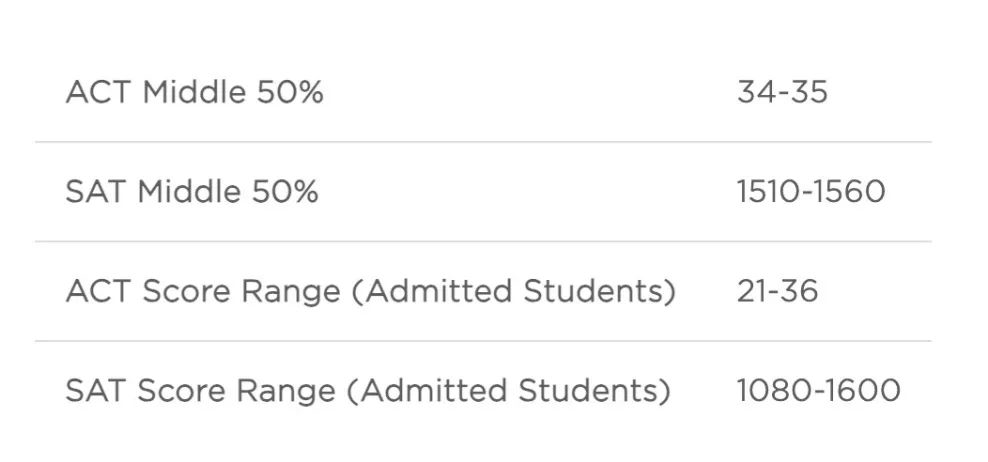Select the 1080-1600 SAT range value
988x462 pixels.
coord(819,391)
